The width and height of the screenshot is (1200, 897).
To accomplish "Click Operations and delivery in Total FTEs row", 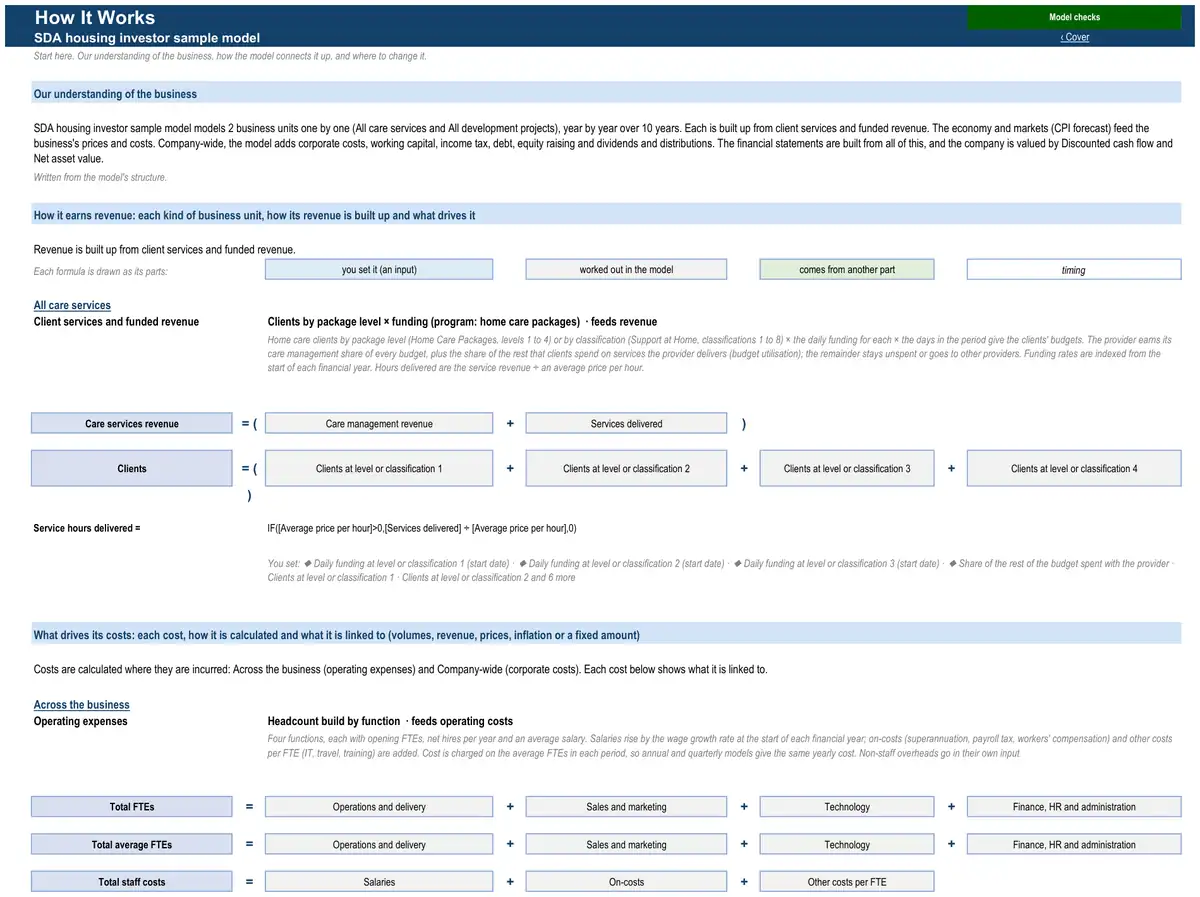I will (379, 807).
